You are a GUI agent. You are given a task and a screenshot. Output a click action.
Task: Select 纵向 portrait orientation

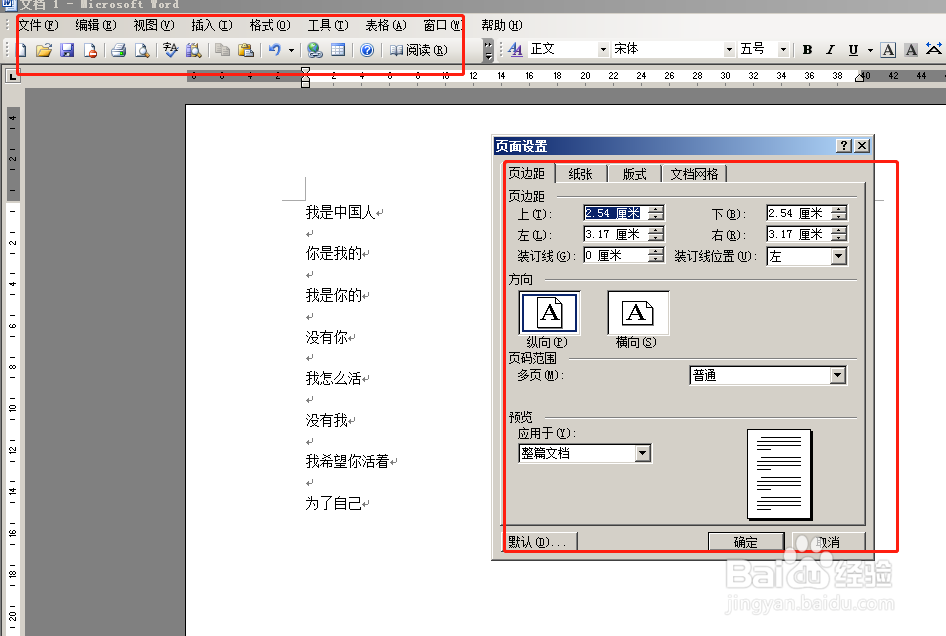[548, 312]
